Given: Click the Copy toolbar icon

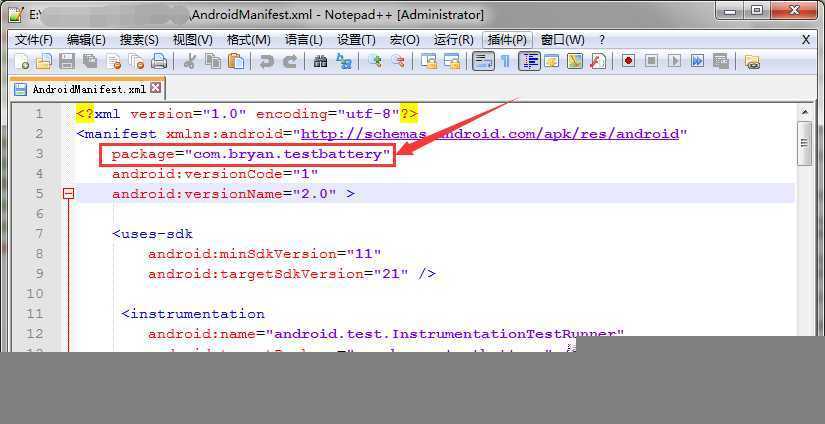Looking at the screenshot, I should pos(213,62).
